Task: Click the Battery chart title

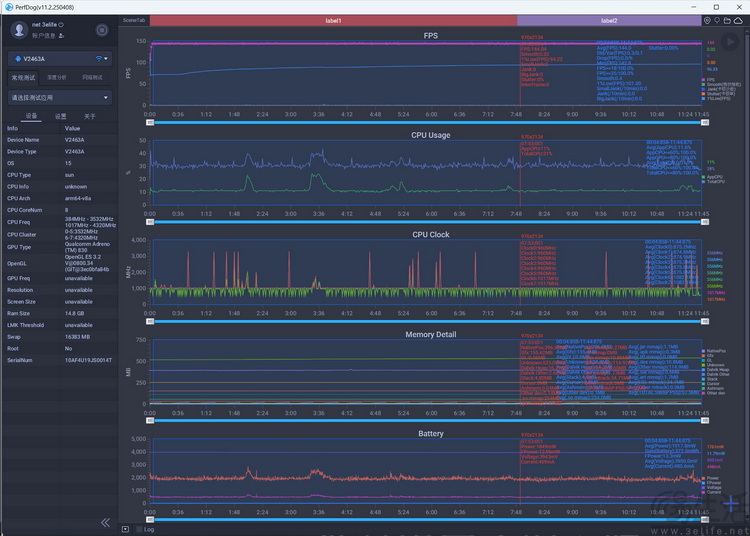Action: pos(430,434)
